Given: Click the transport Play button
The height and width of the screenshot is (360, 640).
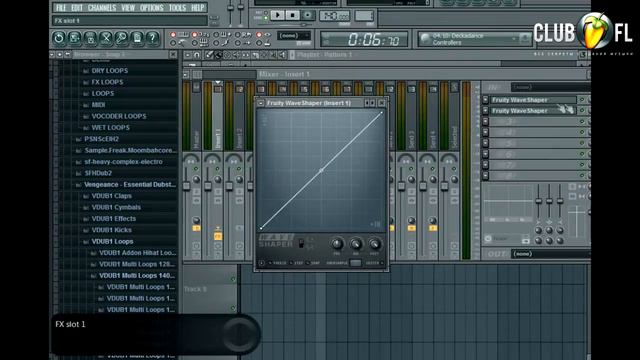Looking at the screenshot, I should (278, 16).
